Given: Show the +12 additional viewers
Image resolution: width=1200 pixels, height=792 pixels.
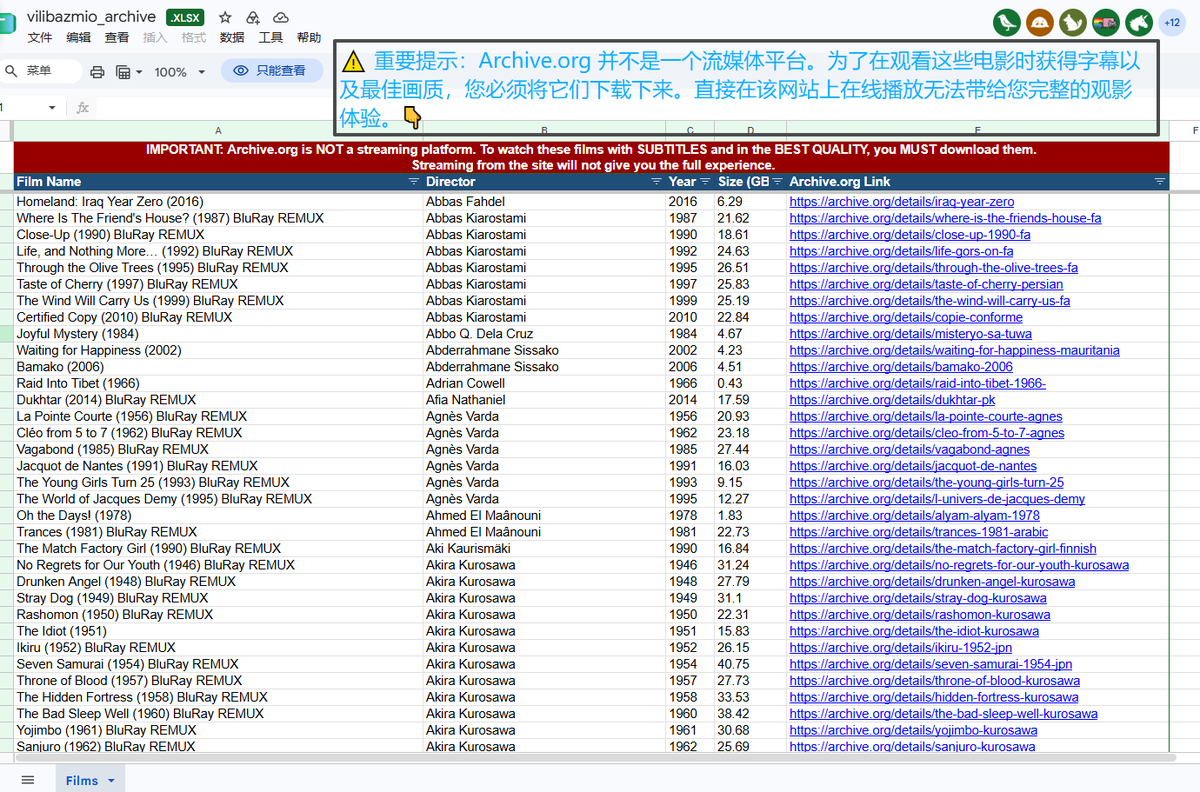Looking at the screenshot, I should 1171,22.
